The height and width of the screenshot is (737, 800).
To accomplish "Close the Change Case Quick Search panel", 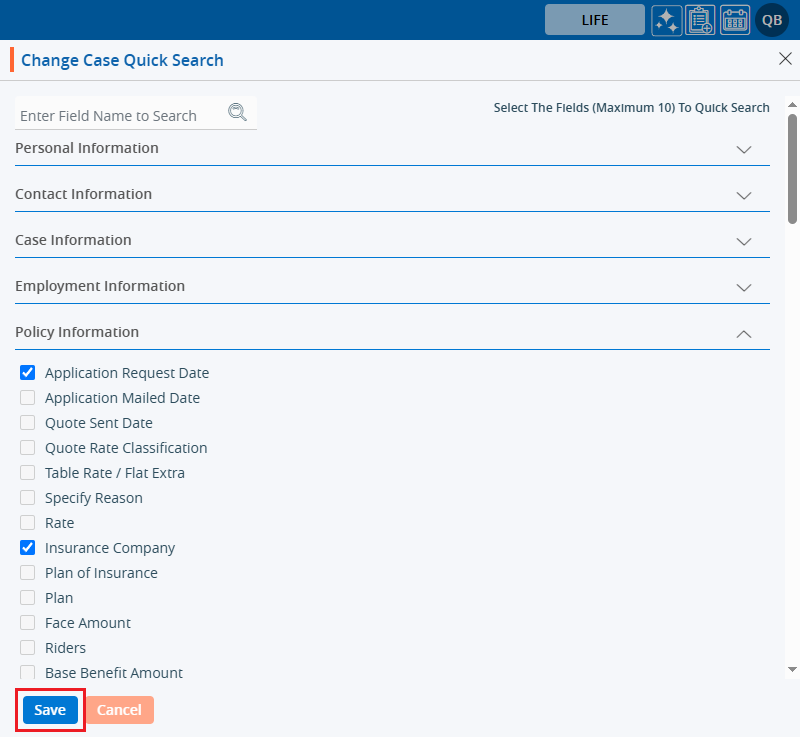I will (785, 59).
